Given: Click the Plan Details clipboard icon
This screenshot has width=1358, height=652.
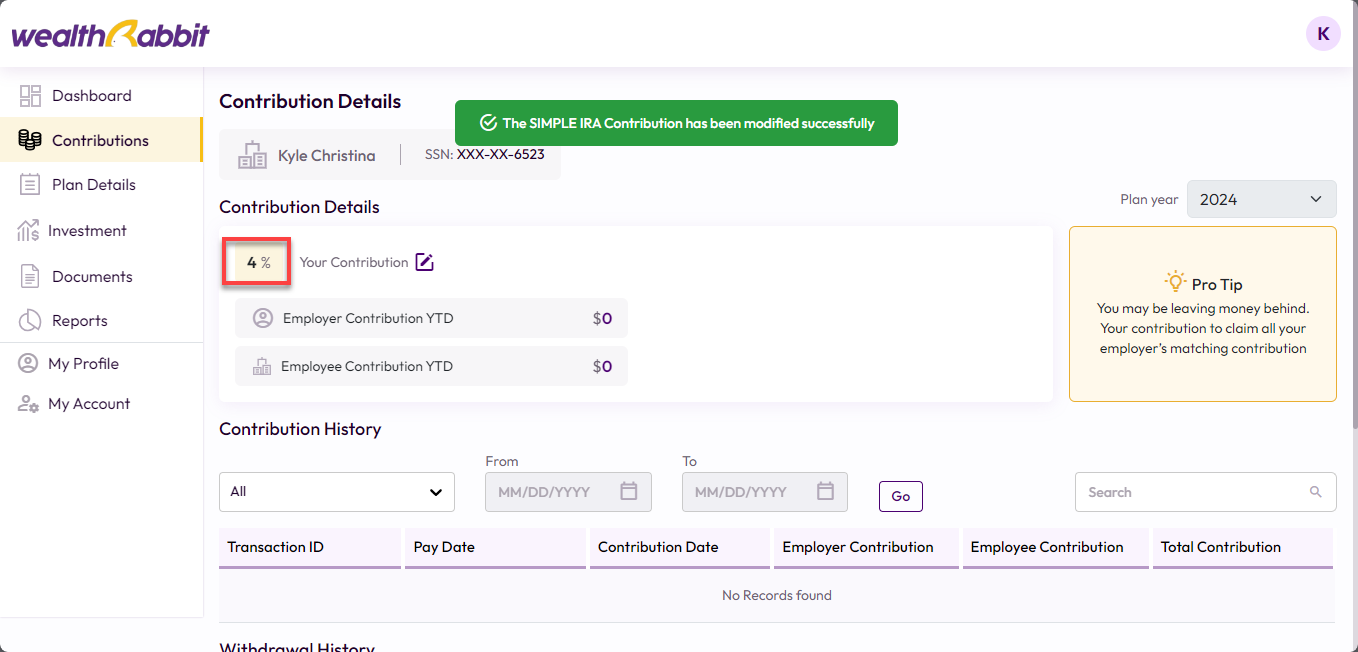Looking at the screenshot, I should click(x=30, y=185).
